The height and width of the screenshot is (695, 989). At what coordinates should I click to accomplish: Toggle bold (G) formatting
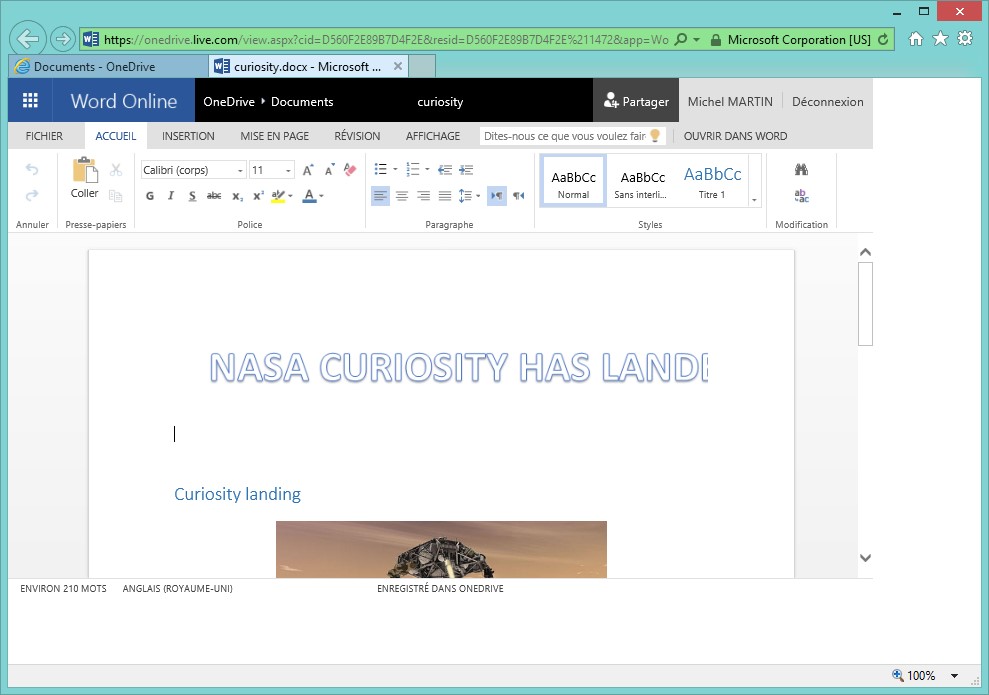pyautogui.click(x=150, y=196)
